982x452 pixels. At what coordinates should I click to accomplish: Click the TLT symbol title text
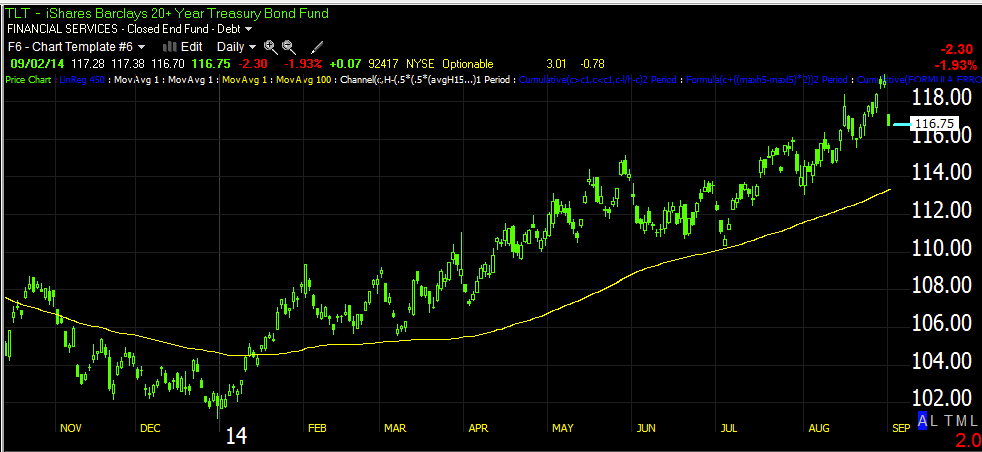[167, 13]
